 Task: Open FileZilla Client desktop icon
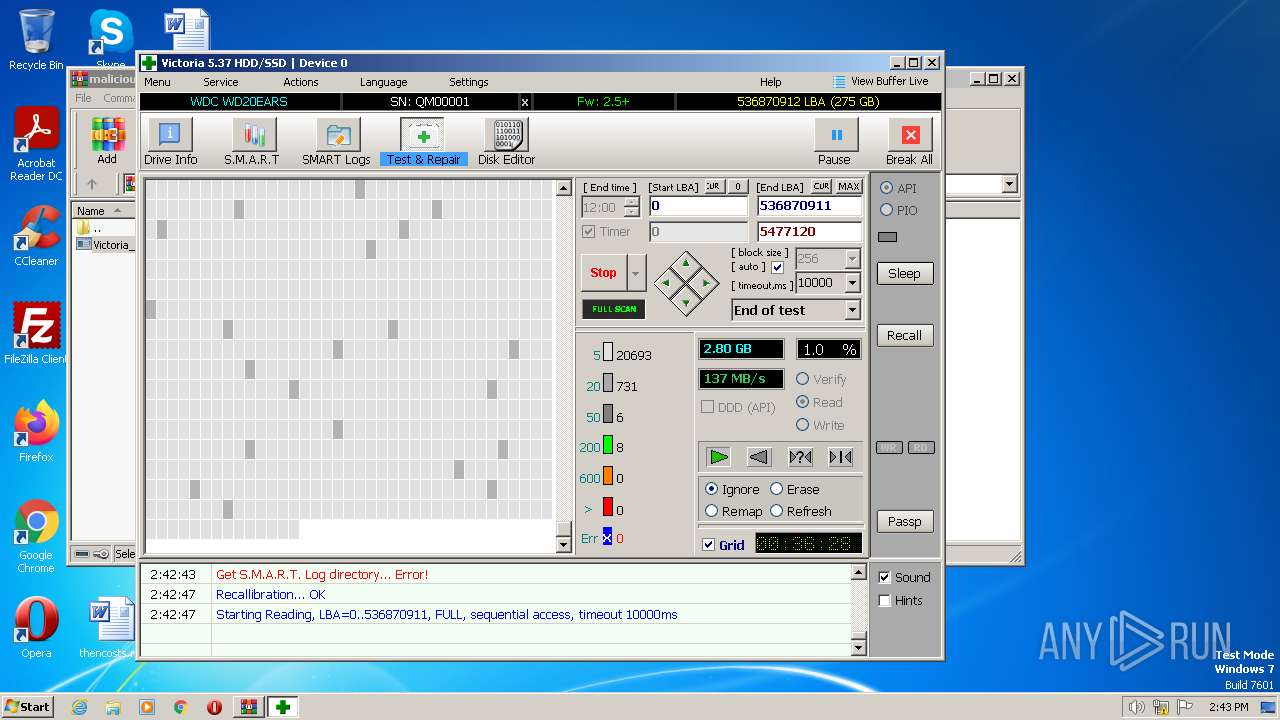coord(36,333)
